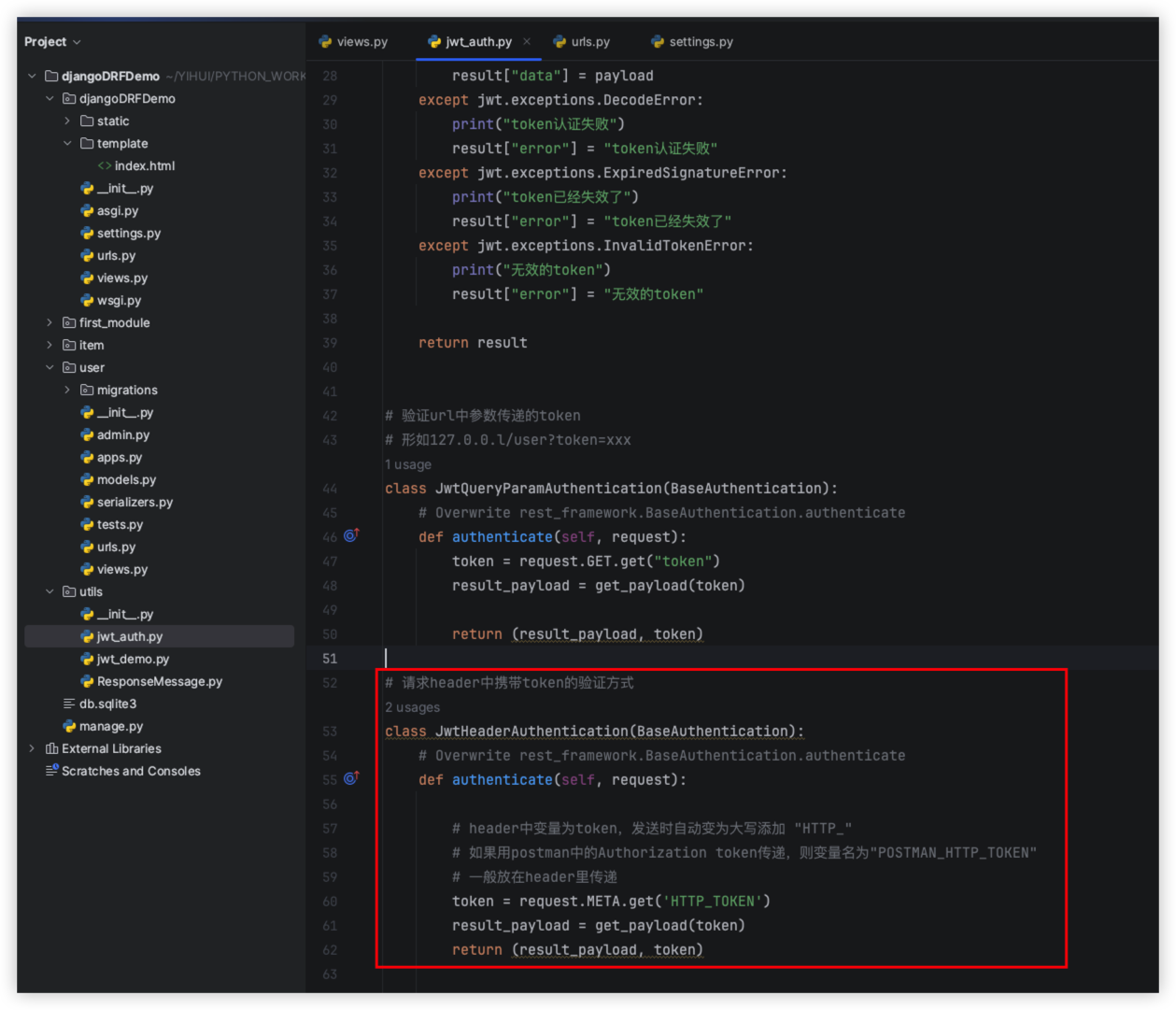
Task: Click the db.sqlite3 database file icon
Action: pyautogui.click(x=69, y=704)
